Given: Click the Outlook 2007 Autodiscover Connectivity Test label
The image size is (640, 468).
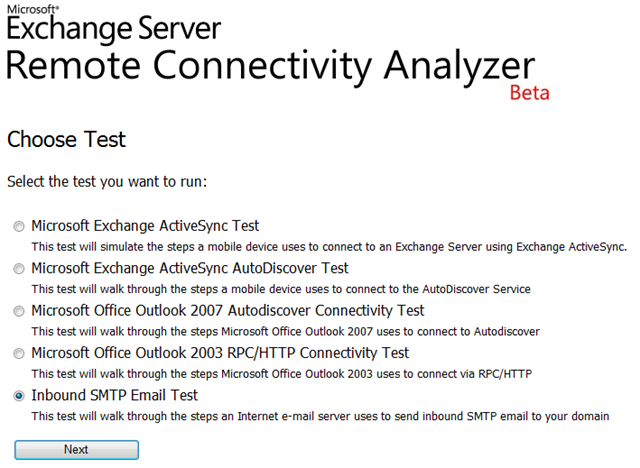Looking at the screenshot, I should [228, 311].
